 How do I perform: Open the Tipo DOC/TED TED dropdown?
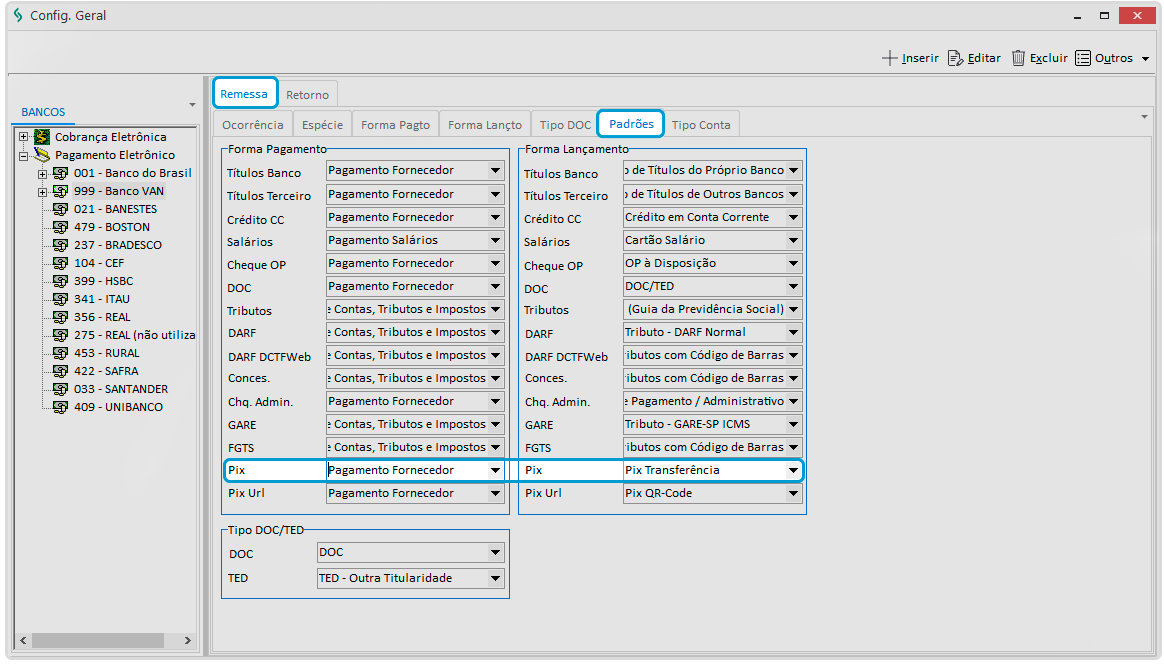[495, 579]
